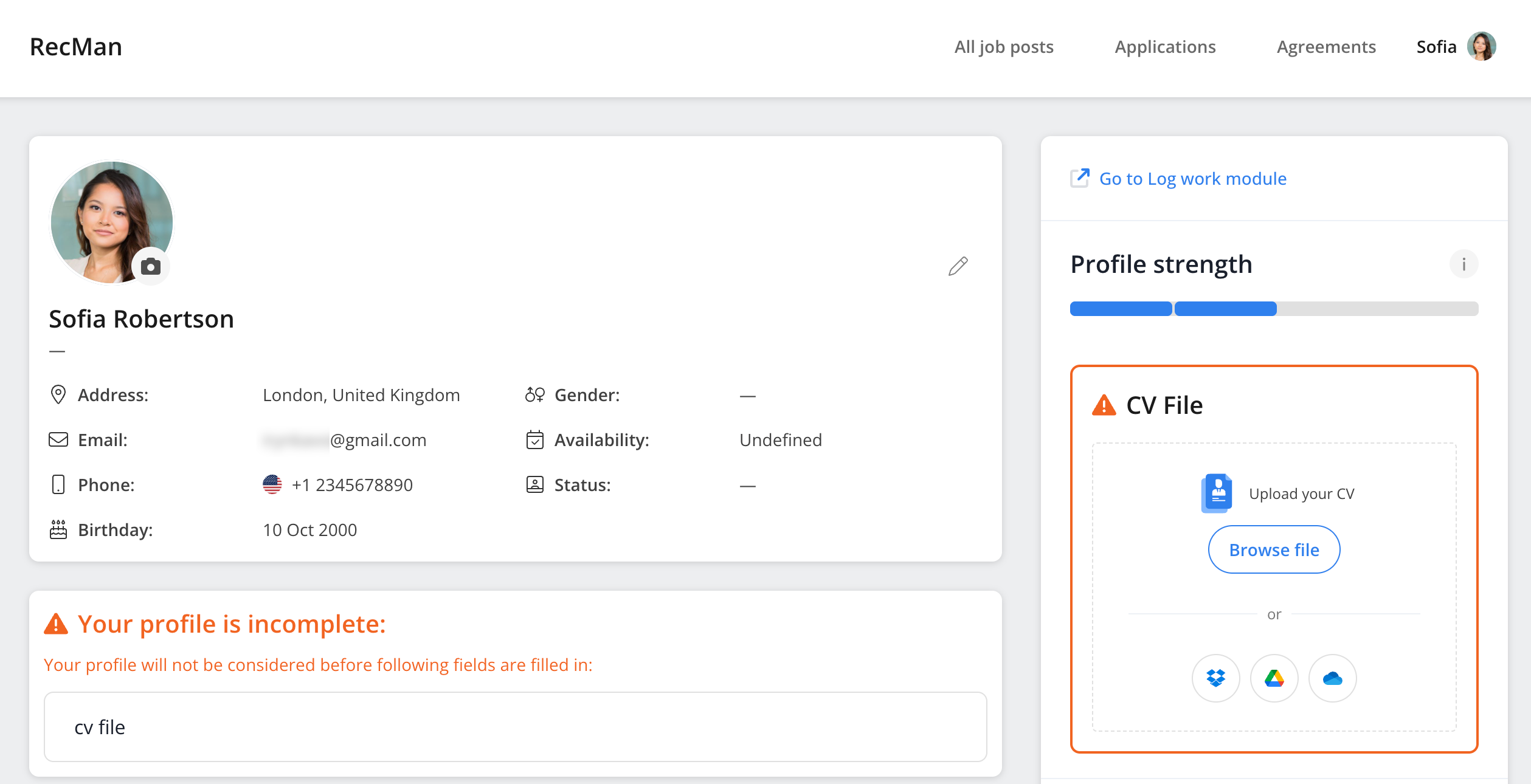
Task: Open the All job posts menu
Action: coord(1003,47)
